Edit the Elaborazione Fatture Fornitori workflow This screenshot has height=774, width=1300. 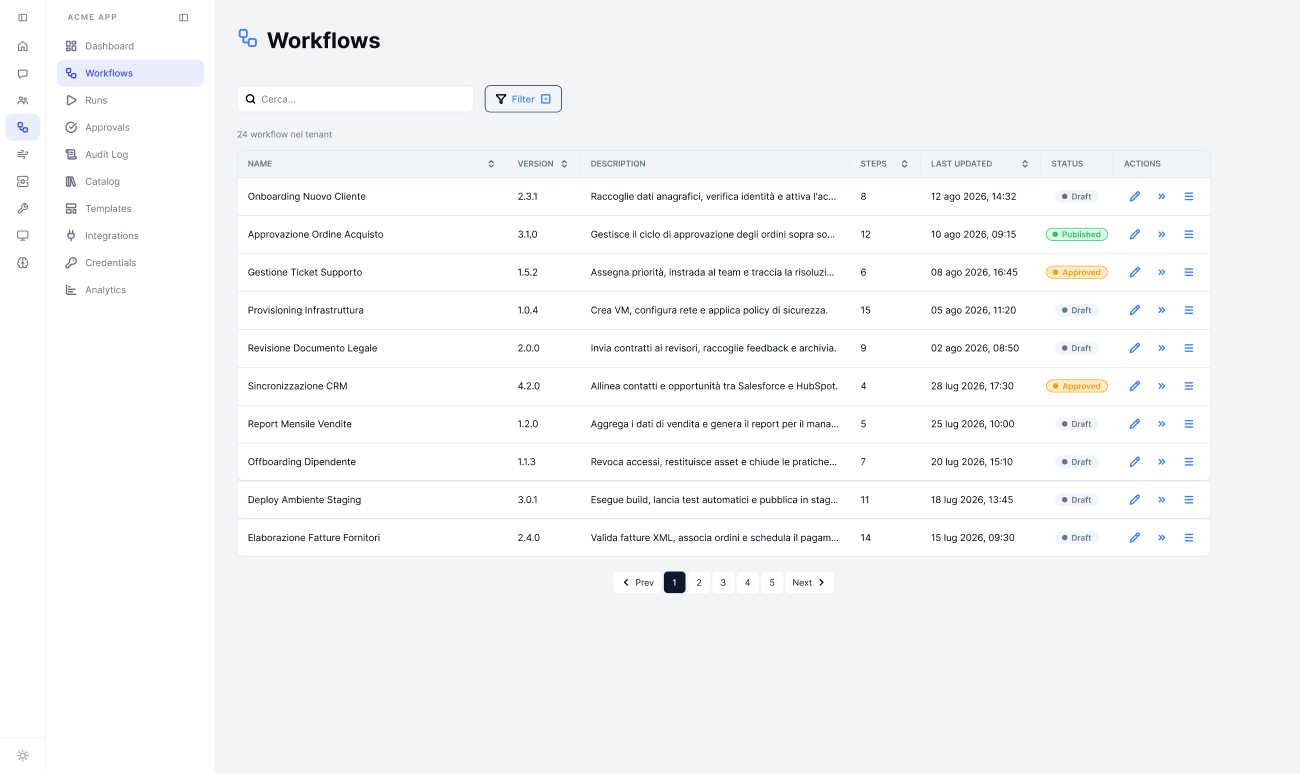[1135, 538]
